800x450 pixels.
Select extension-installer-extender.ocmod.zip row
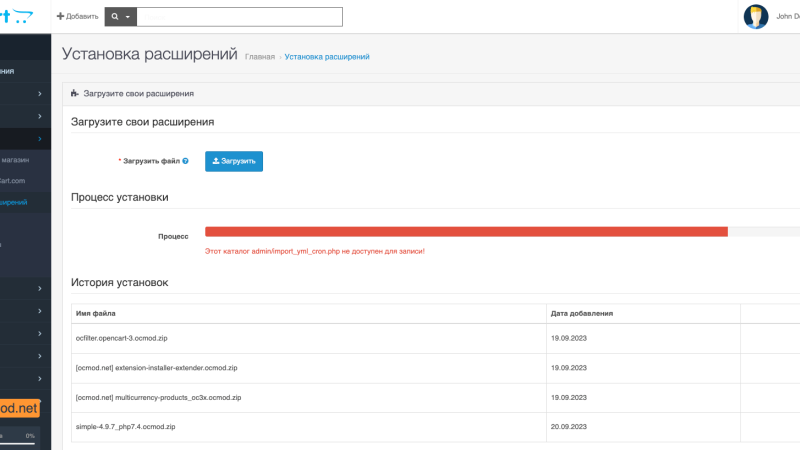[x=436, y=368]
